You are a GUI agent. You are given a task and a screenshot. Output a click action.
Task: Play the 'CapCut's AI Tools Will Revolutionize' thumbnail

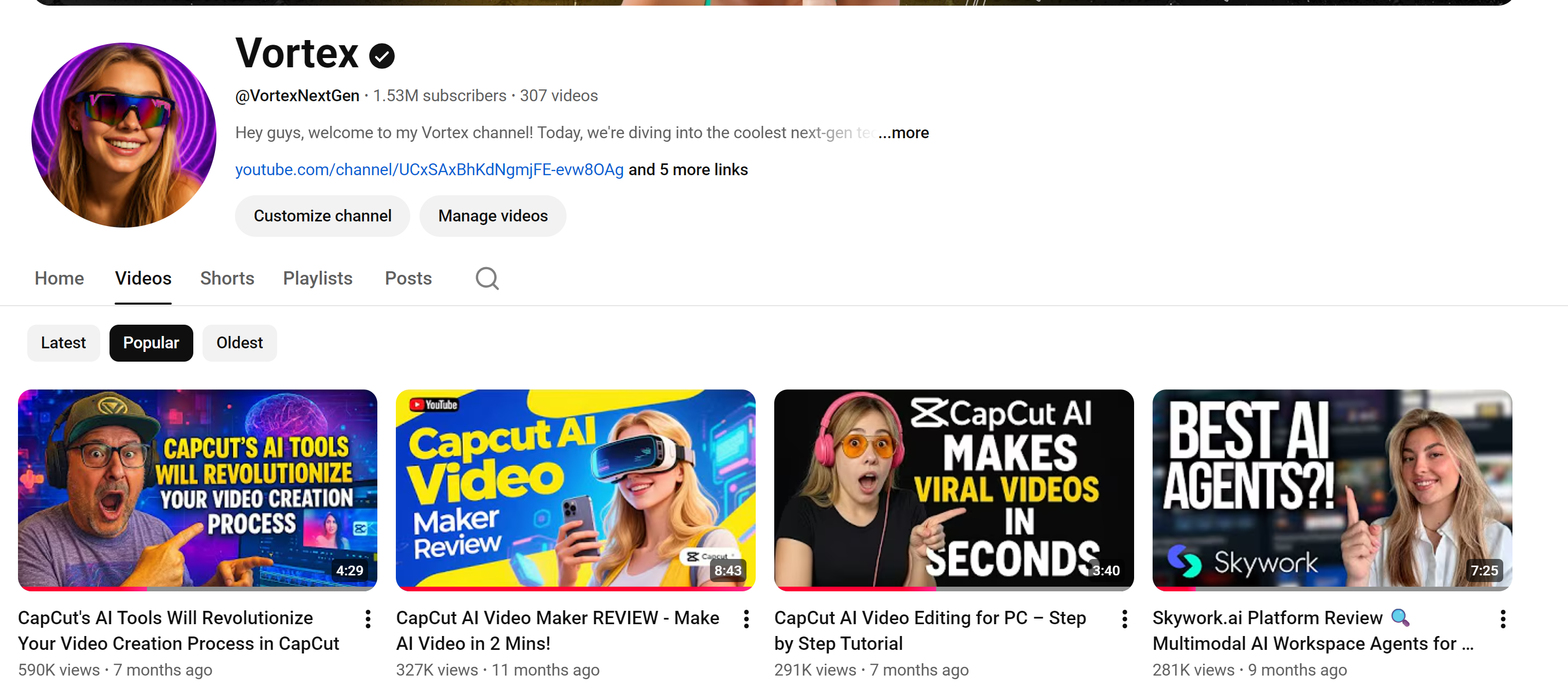[x=197, y=489]
